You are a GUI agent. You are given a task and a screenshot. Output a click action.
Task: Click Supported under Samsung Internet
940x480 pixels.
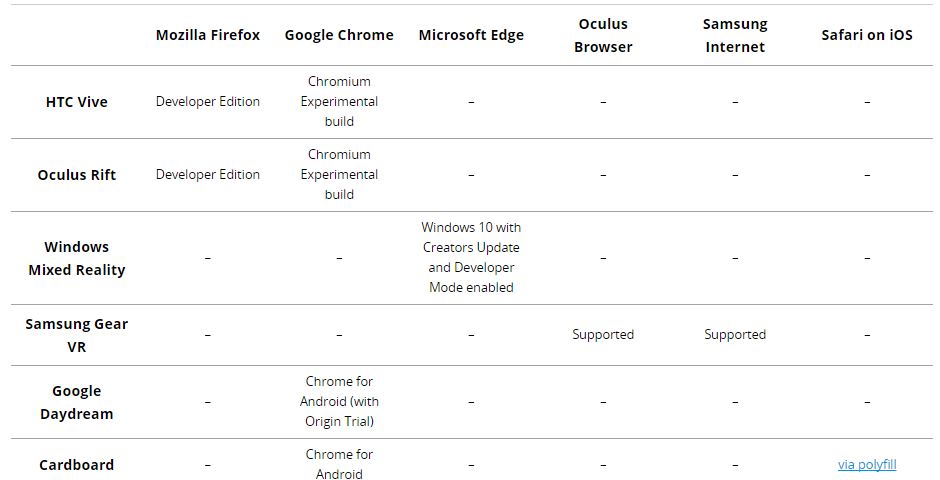pos(735,334)
